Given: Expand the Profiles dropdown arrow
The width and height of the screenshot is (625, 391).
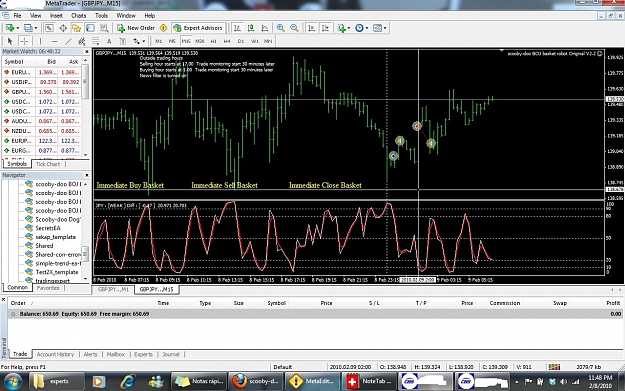Looking at the screenshot, I should [x=35, y=28].
